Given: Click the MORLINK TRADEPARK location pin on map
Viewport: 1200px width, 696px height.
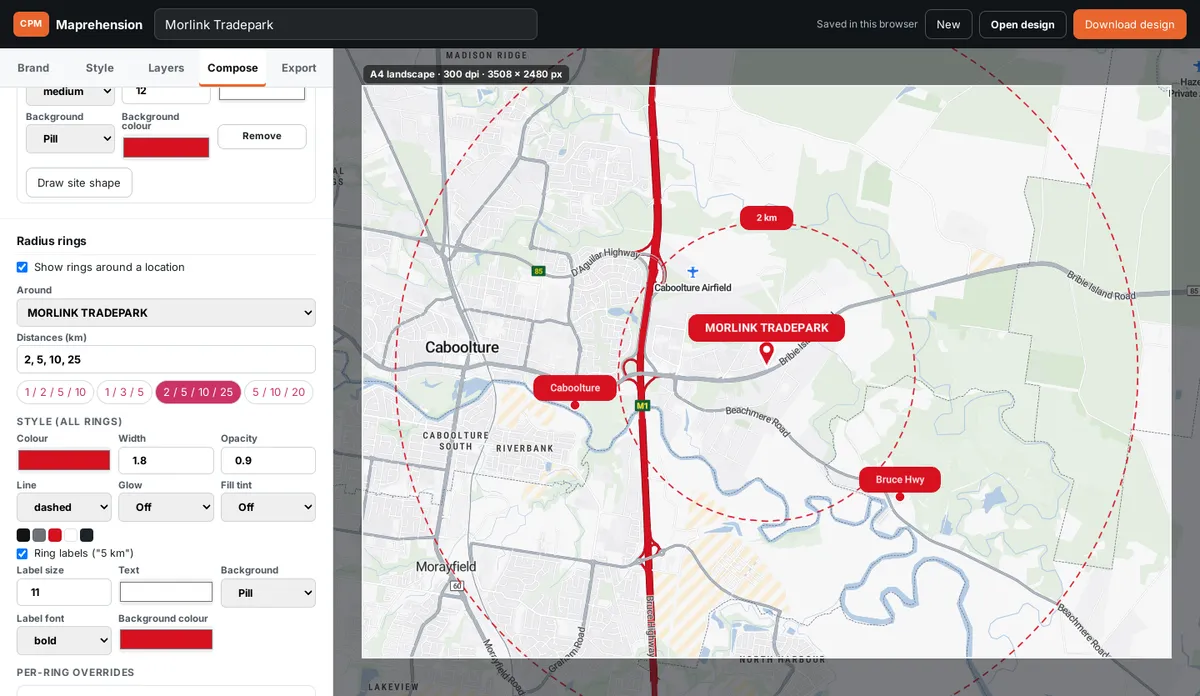Looking at the screenshot, I should [767, 353].
